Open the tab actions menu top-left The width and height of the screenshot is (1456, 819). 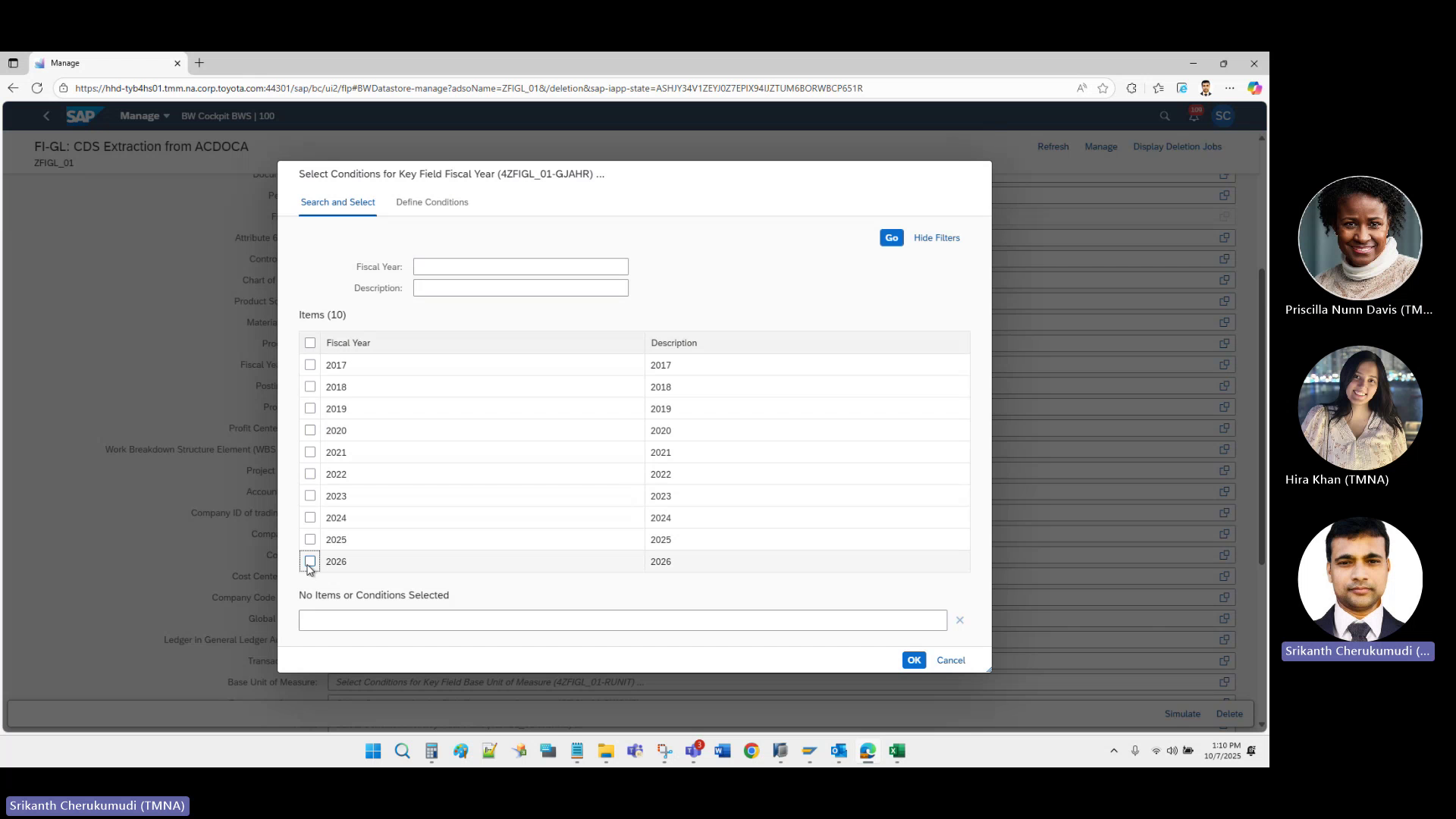pos(12,63)
